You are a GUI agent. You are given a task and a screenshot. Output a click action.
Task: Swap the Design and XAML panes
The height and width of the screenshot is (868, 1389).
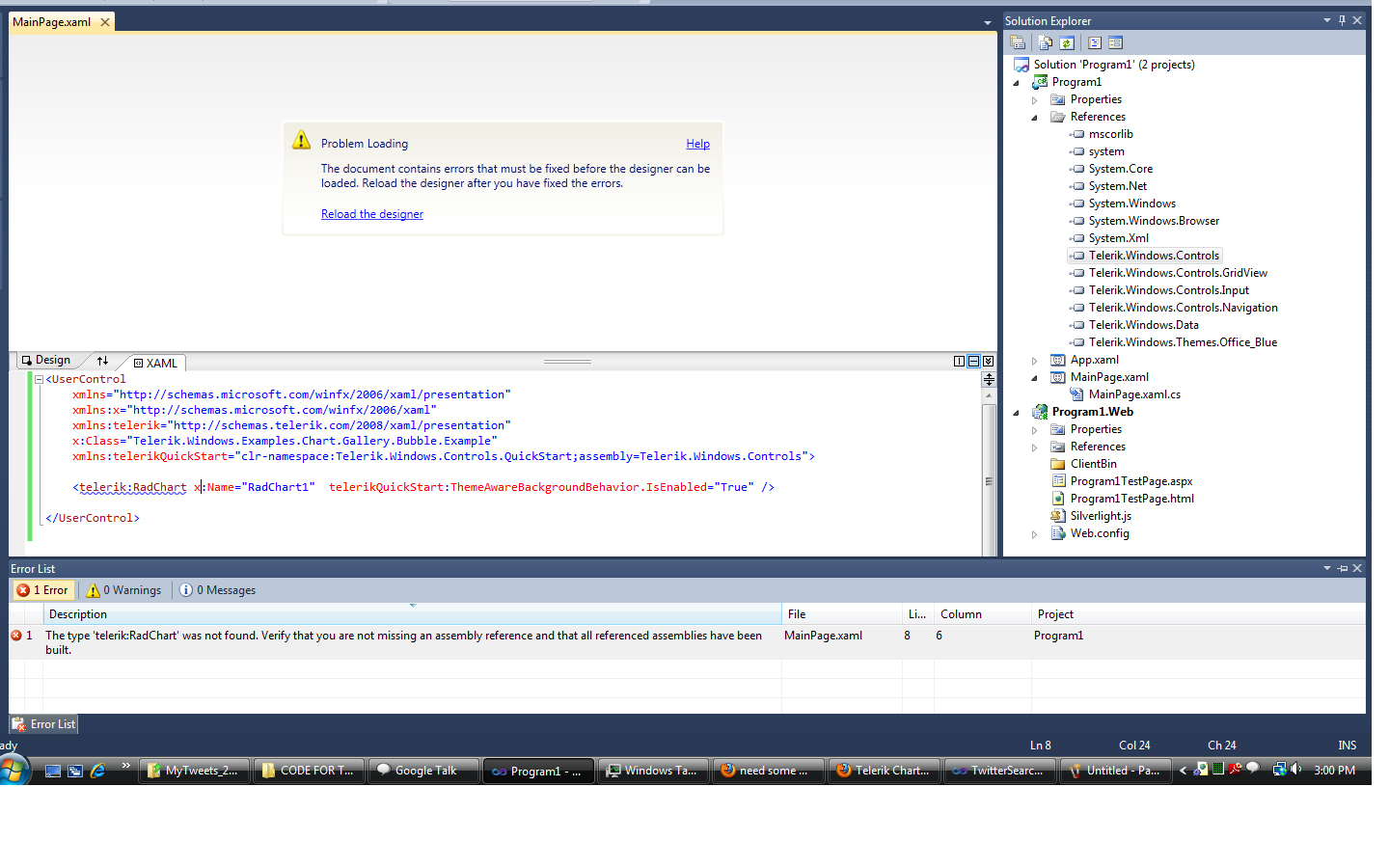point(102,361)
